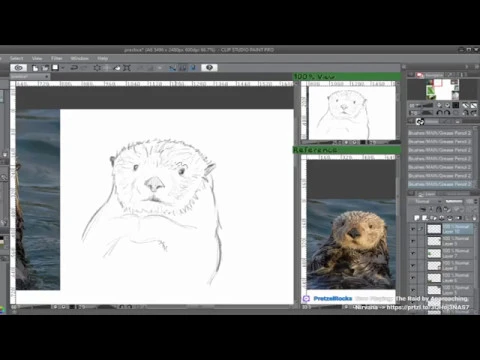Open the CLIP STUDIO launcher icon
The image size is (480, 360).
pyautogui.click(x=19, y=68)
